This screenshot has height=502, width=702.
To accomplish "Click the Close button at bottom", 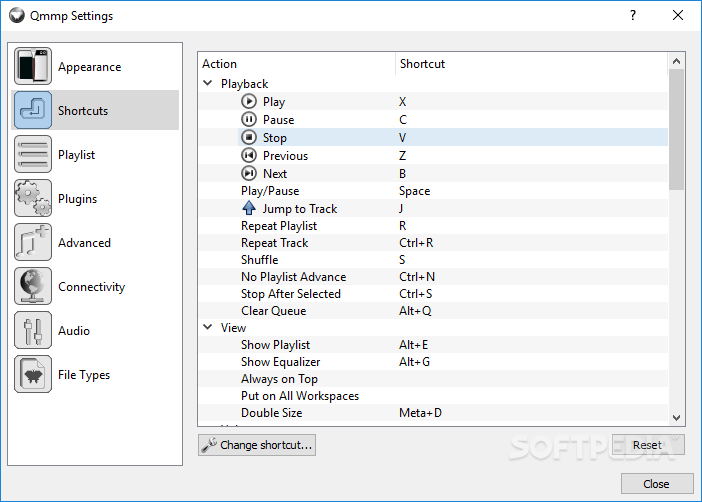I will [x=657, y=484].
